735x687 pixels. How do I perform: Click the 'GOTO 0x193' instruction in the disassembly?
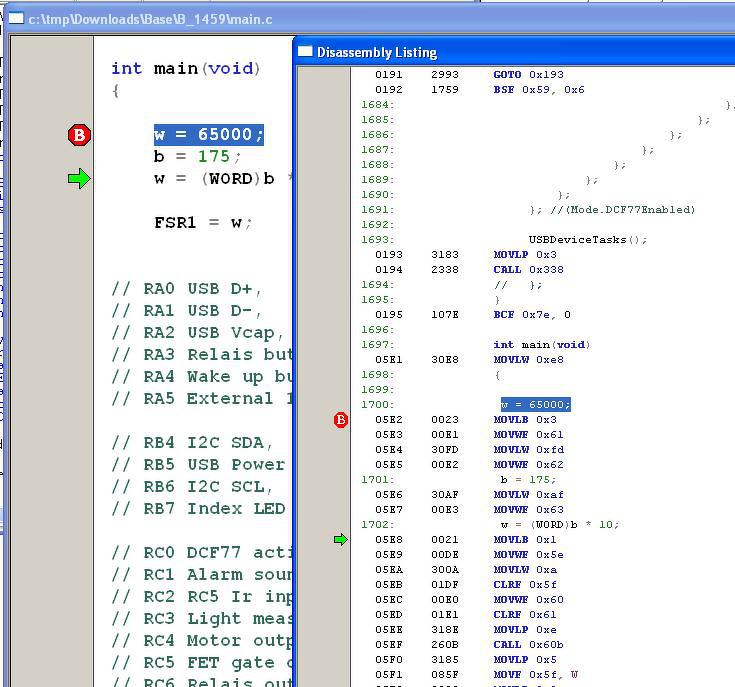click(528, 75)
